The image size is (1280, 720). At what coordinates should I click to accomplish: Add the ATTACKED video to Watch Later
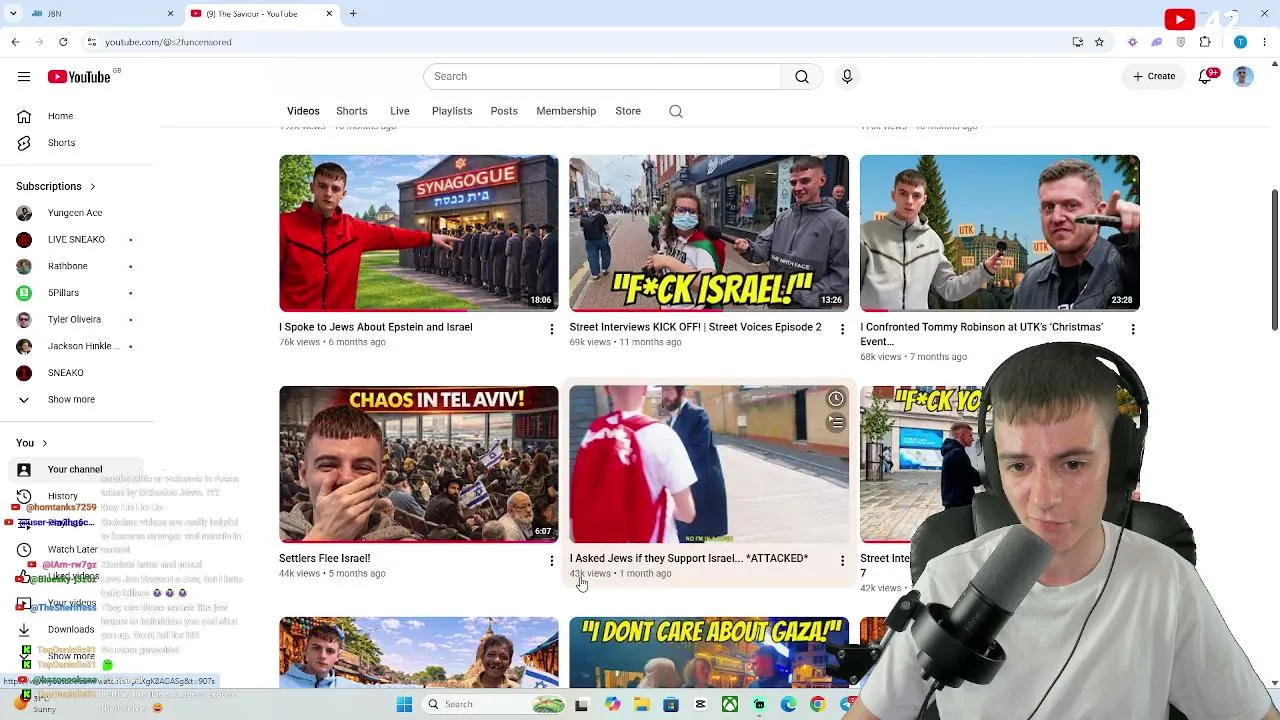[836, 399]
